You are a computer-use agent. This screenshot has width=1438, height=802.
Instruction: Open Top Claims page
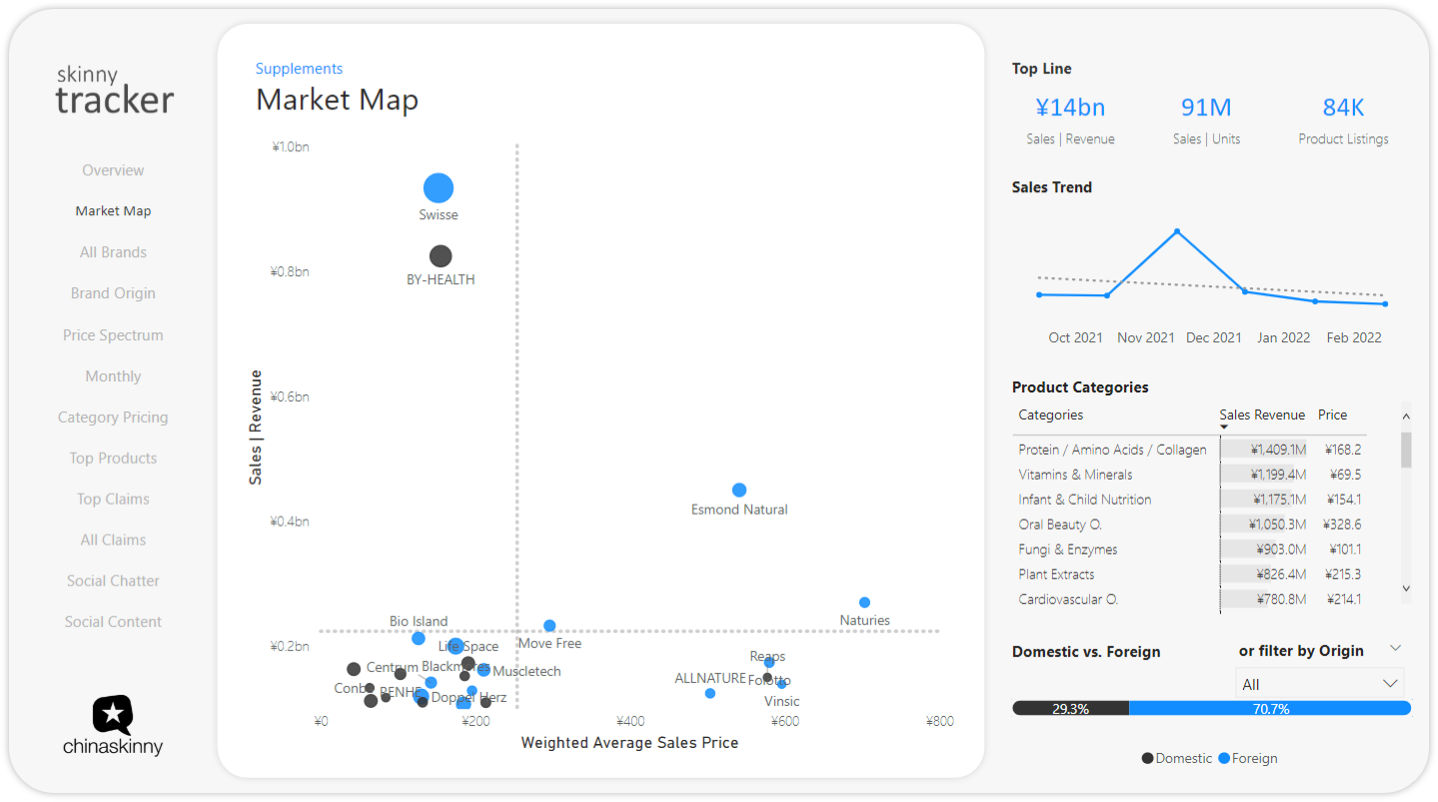113,499
